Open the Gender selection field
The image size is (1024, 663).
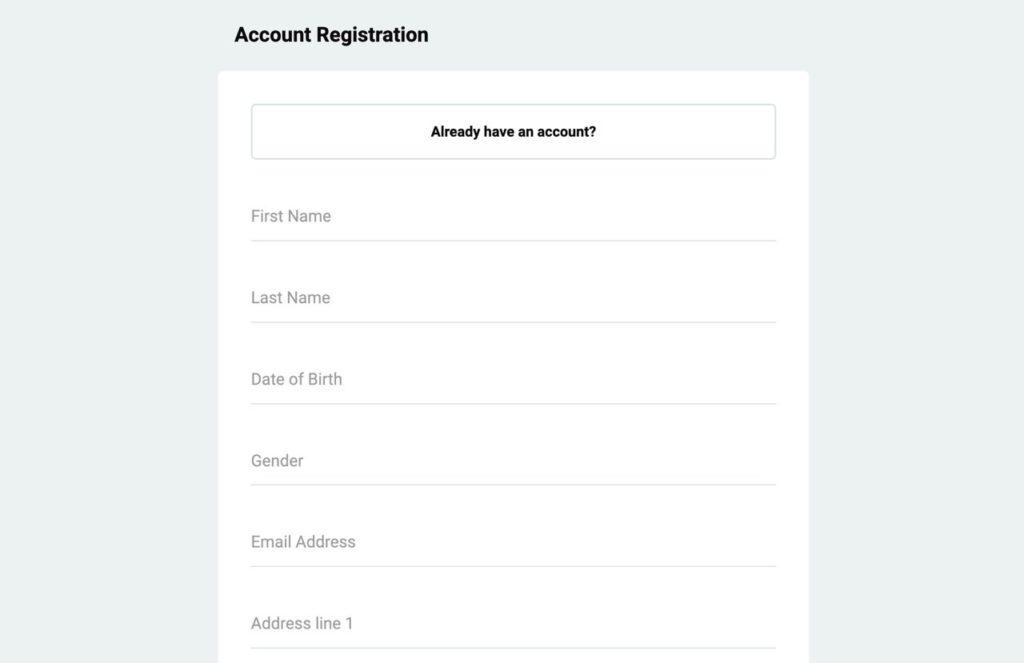pyautogui.click(x=513, y=461)
